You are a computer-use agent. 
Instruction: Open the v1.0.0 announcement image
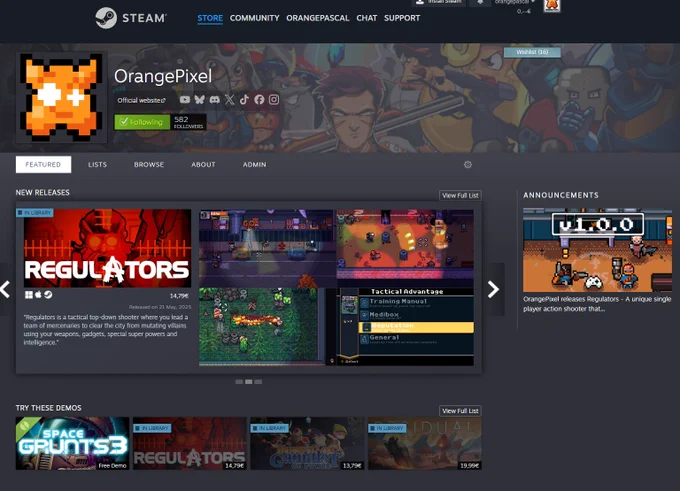(597, 250)
